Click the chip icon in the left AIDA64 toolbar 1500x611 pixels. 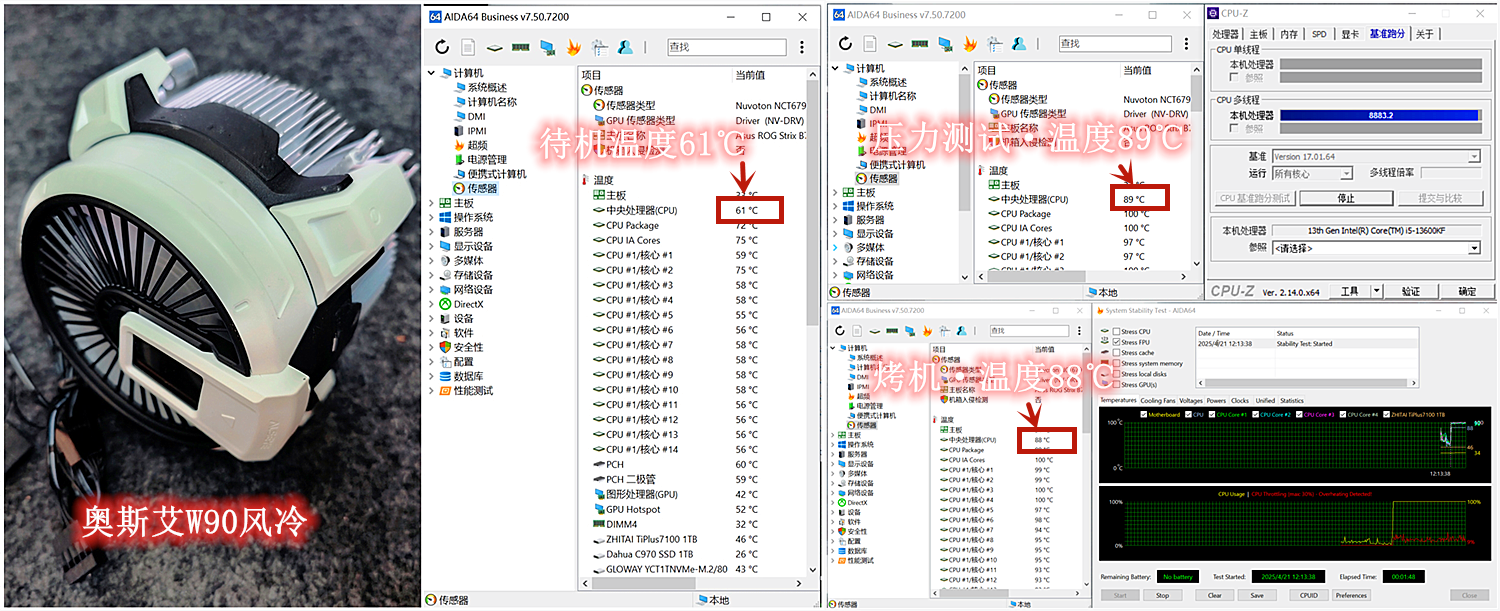(x=495, y=47)
